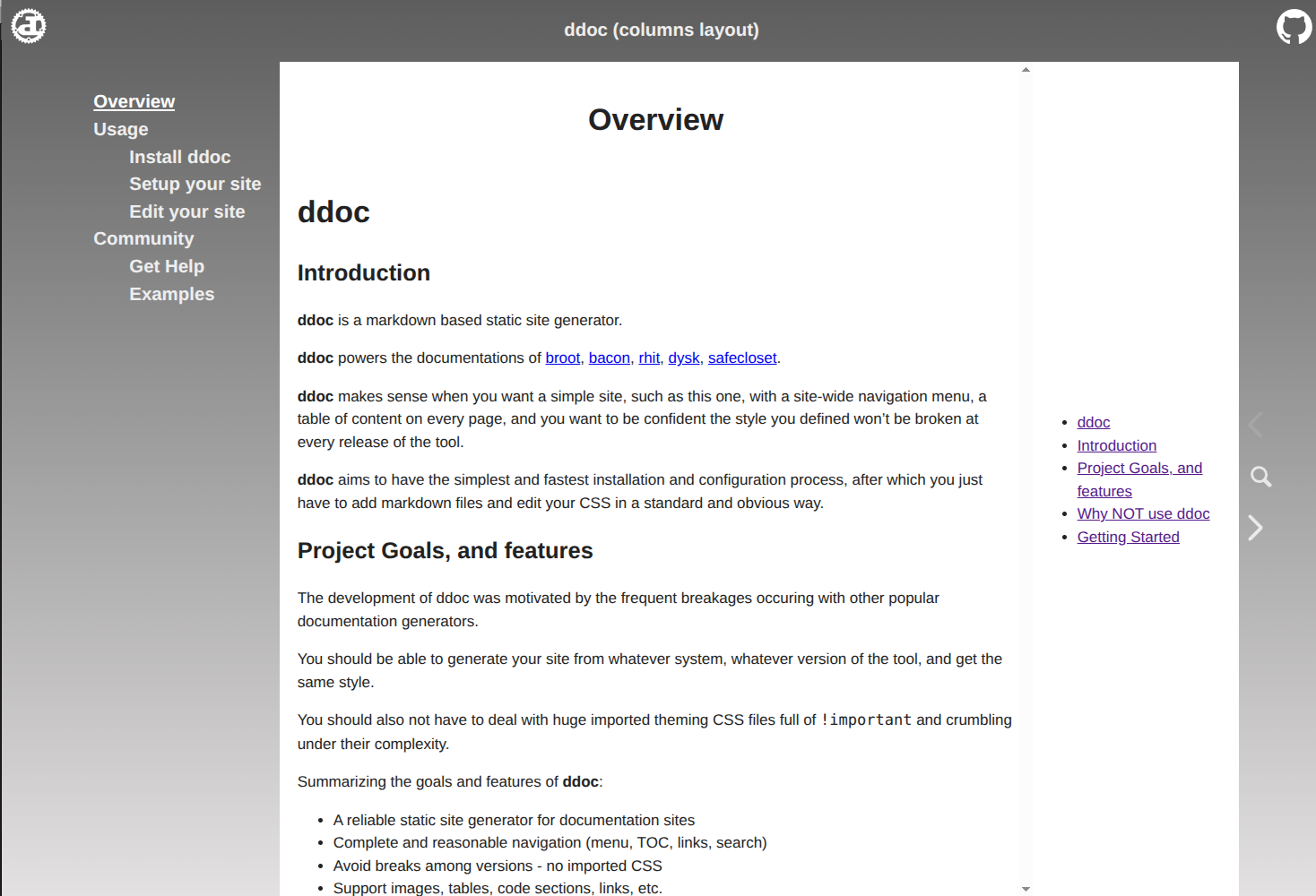Open the Install ddoc page
1316x896 pixels.
179,157
